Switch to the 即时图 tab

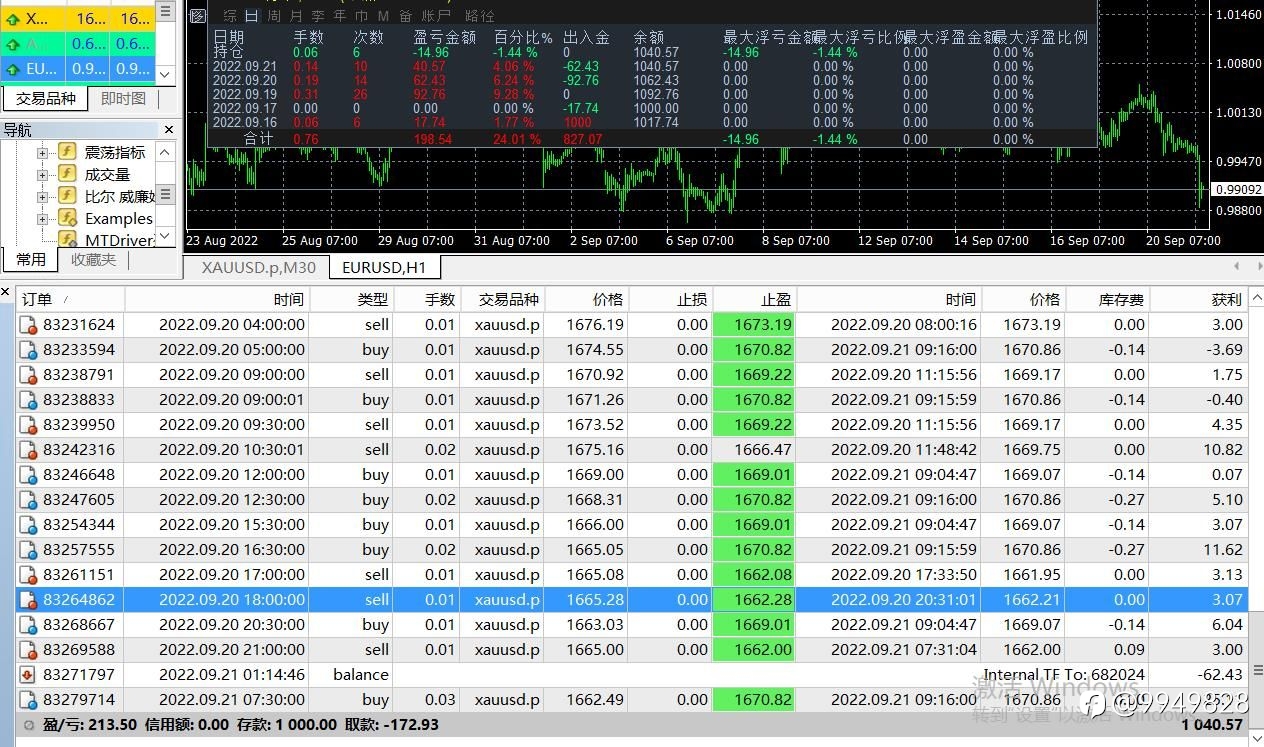[124, 99]
